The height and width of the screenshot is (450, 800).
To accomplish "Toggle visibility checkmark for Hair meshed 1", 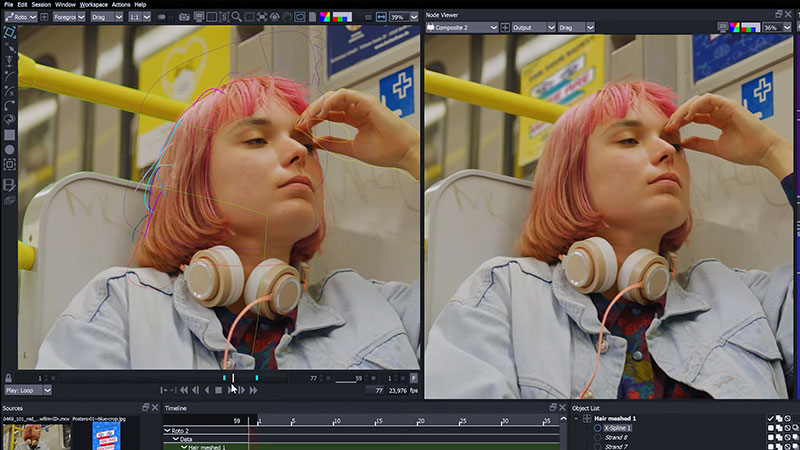I will click(770, 418).
